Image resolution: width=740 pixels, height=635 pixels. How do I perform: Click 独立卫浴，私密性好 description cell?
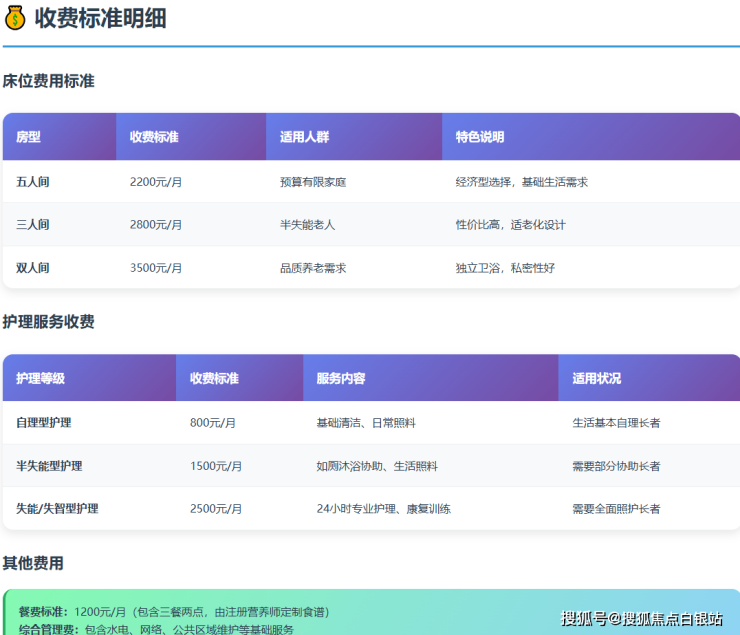coord(505,268)
